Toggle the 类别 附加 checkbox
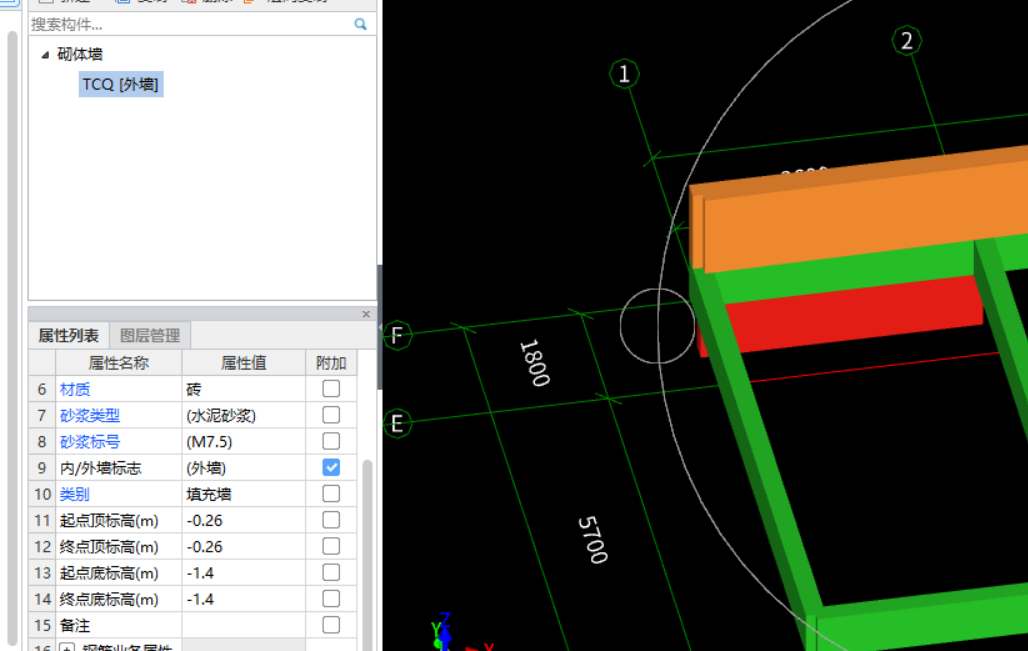Viewport: 1028px width, 651px height. pos(331,494)
